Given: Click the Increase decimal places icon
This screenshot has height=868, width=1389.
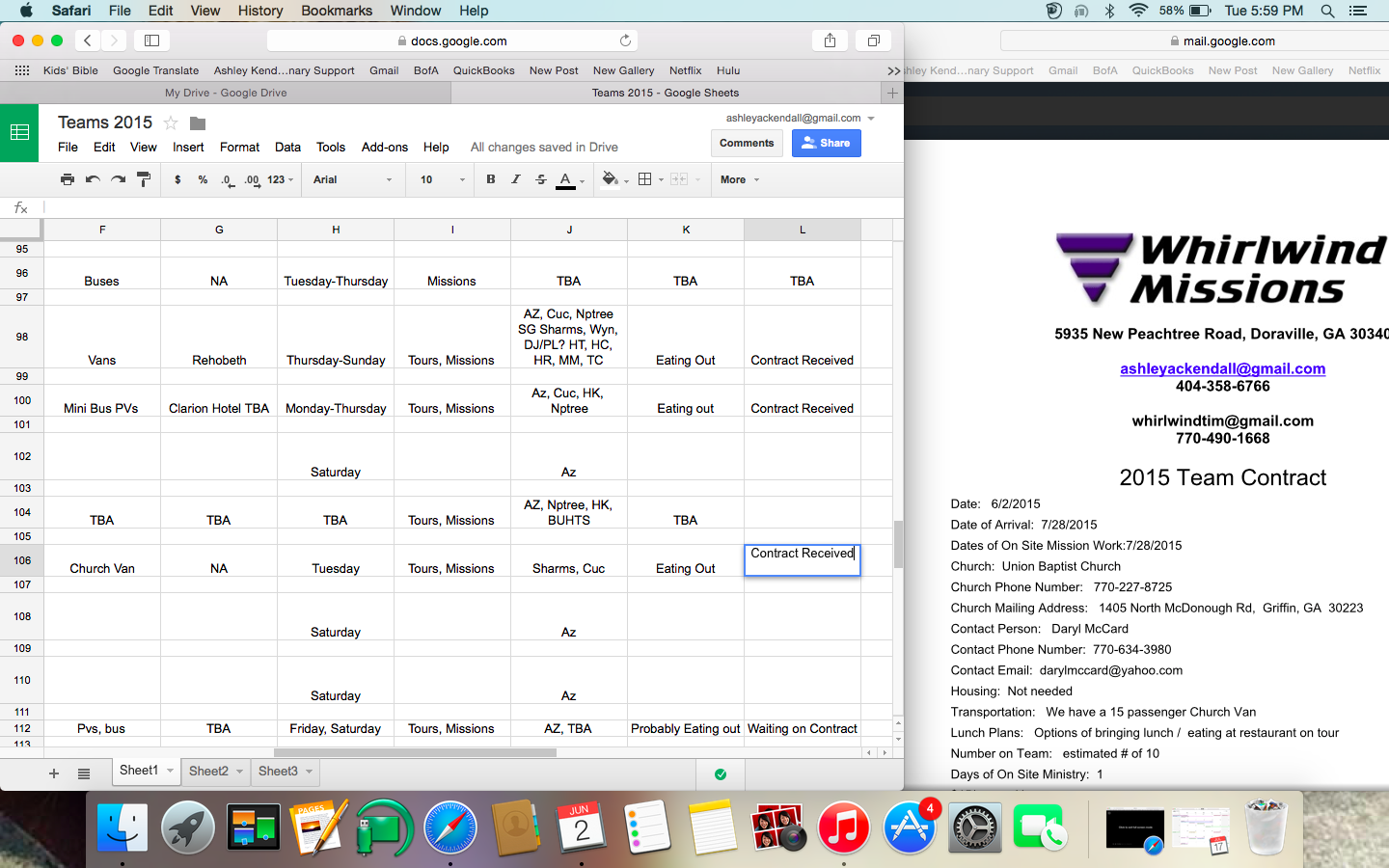Looking at the screenshot, I should click(x=252, y=179).
